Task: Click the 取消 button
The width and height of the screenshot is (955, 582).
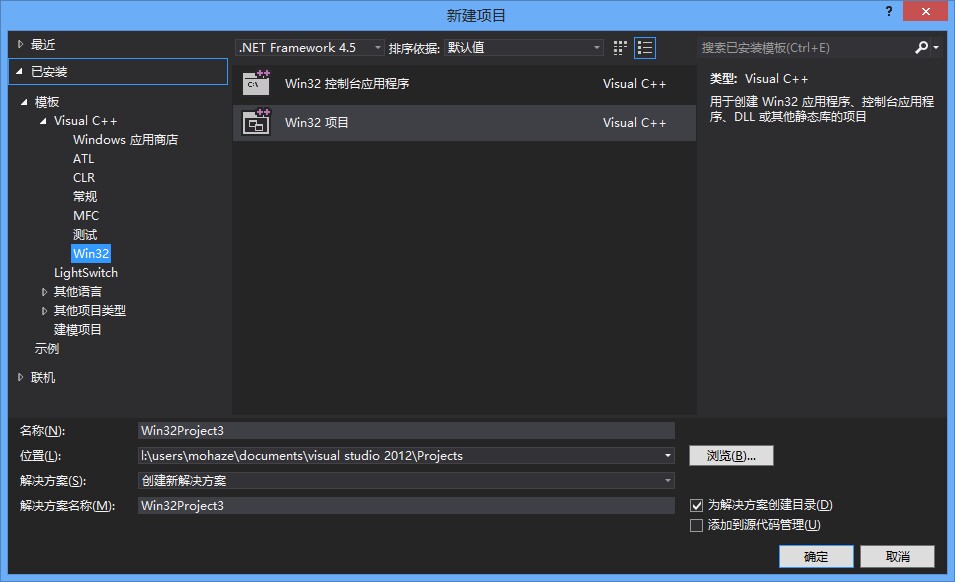Action: click(897, 556)
